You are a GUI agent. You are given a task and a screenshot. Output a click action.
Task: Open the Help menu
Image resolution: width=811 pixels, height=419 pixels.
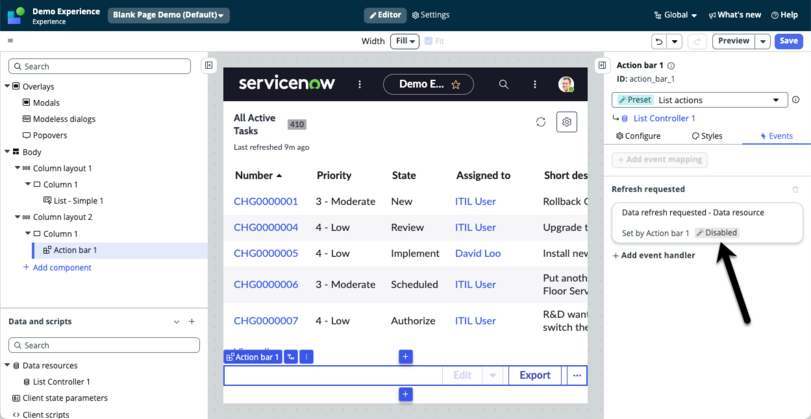(784, 15)
